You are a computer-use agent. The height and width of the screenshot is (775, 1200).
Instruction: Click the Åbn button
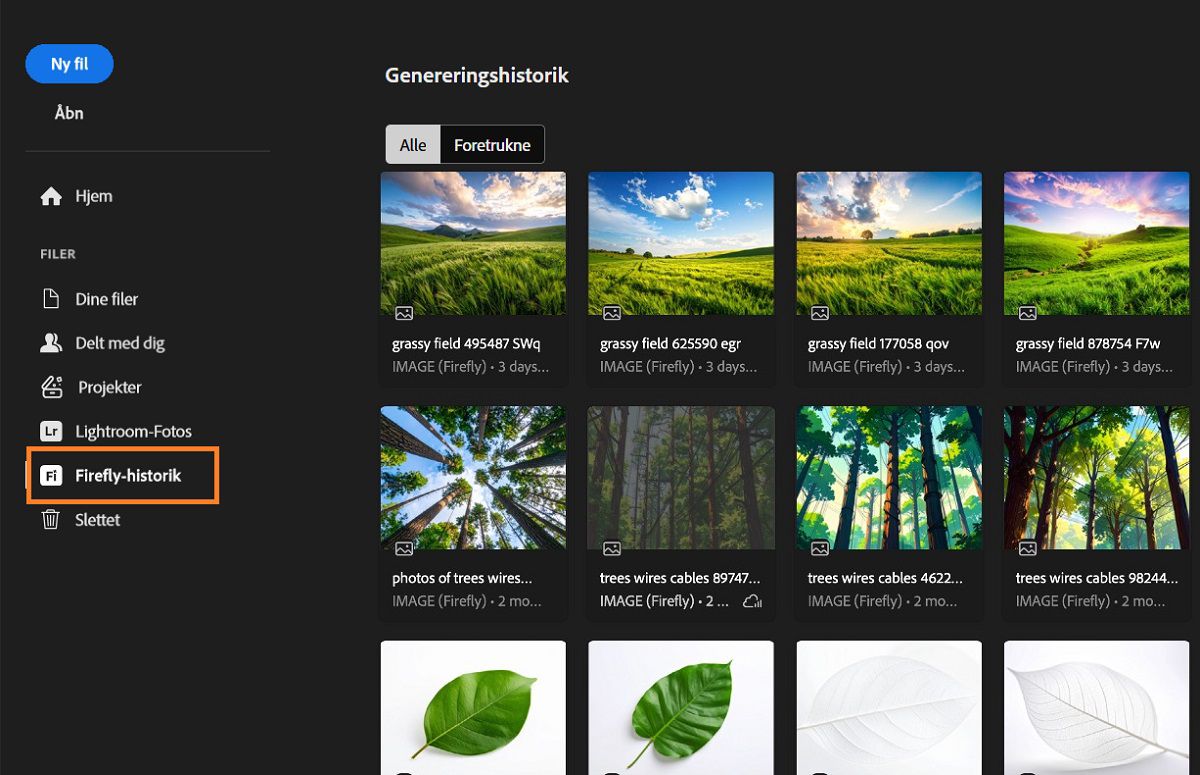click(69, 113)
